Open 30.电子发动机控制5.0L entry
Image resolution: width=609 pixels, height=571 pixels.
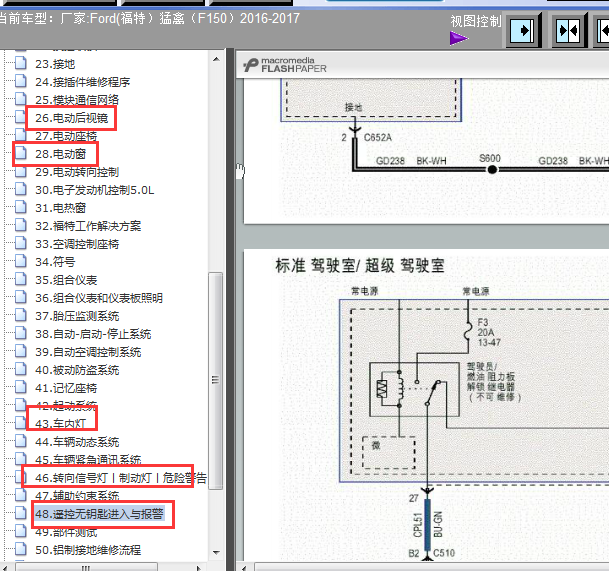click(94, 190)
